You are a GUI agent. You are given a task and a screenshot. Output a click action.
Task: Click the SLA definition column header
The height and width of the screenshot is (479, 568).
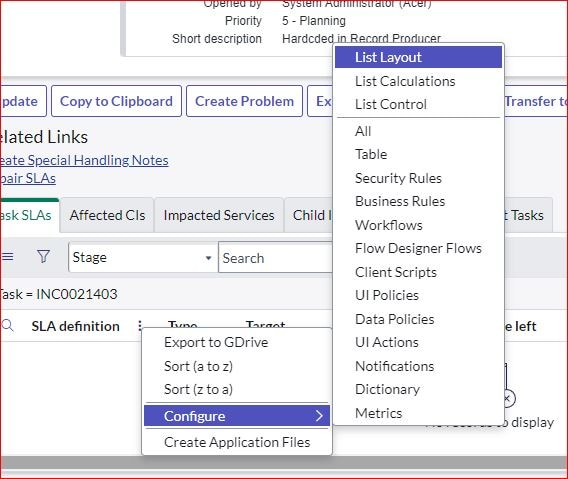[x=75, y=326]
